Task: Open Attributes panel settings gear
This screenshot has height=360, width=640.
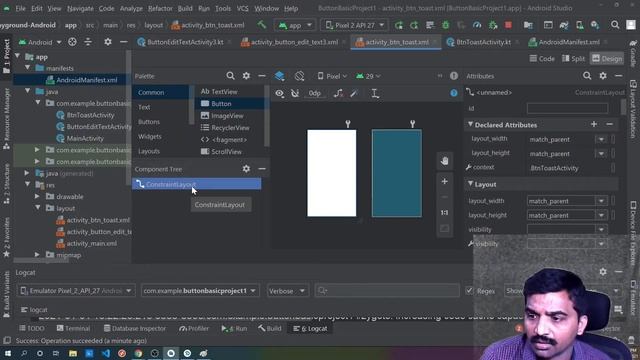Action: (x=603, y=76)
